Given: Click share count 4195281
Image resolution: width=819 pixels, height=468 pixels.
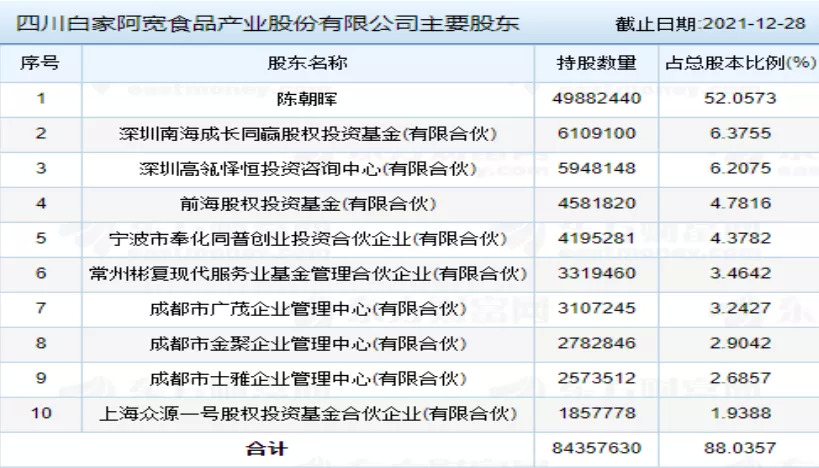Looking at the screenshot, I should tap(596, 238).
